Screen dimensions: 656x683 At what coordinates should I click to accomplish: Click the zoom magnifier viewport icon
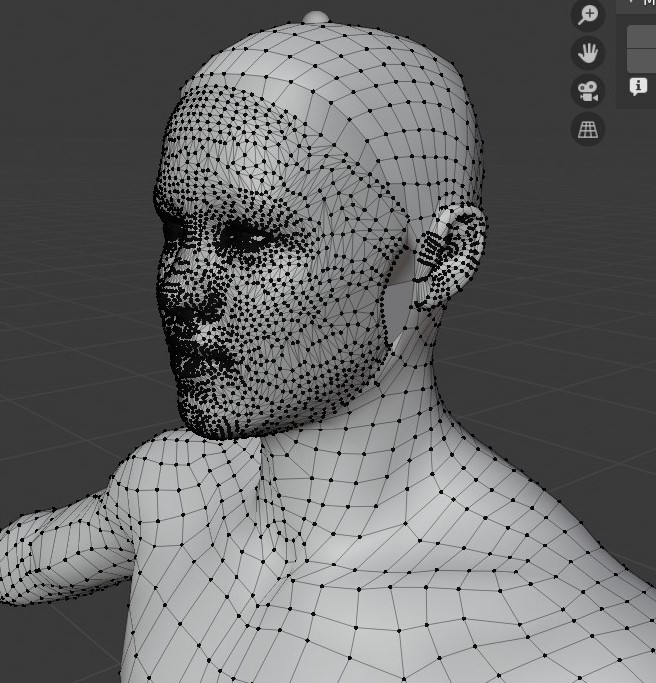[588, 16]
